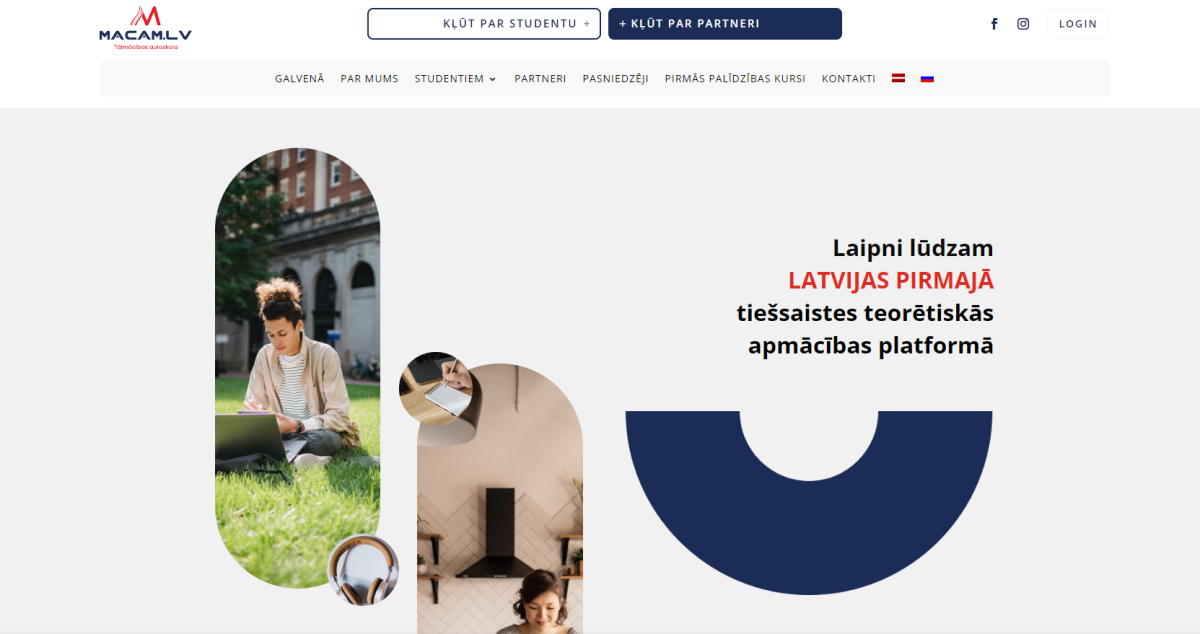Open Par mums menu item
The width and height of the screenshot is (1200, 634).
pyautogui.click(x=369, y=79)
